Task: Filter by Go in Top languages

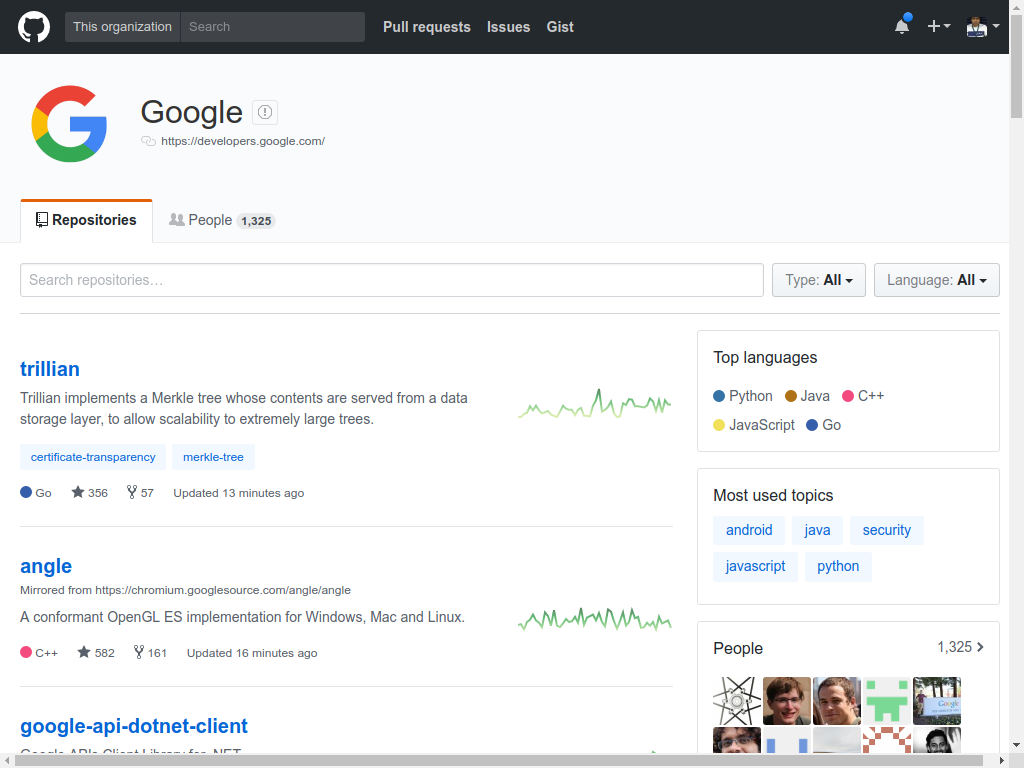Action: [x=824, y=425]
